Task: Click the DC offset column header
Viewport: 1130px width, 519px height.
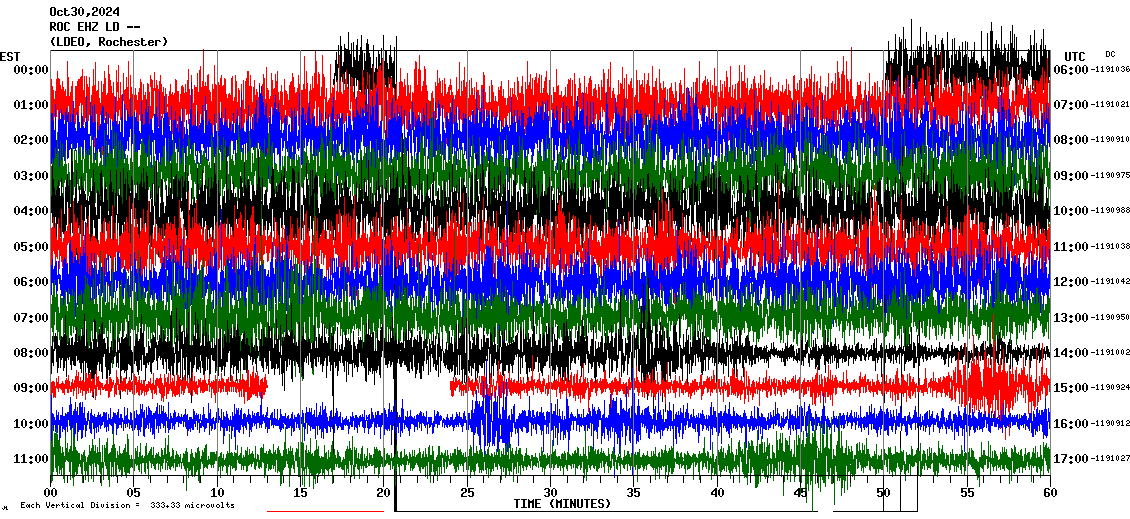Action: (1110, 54)
